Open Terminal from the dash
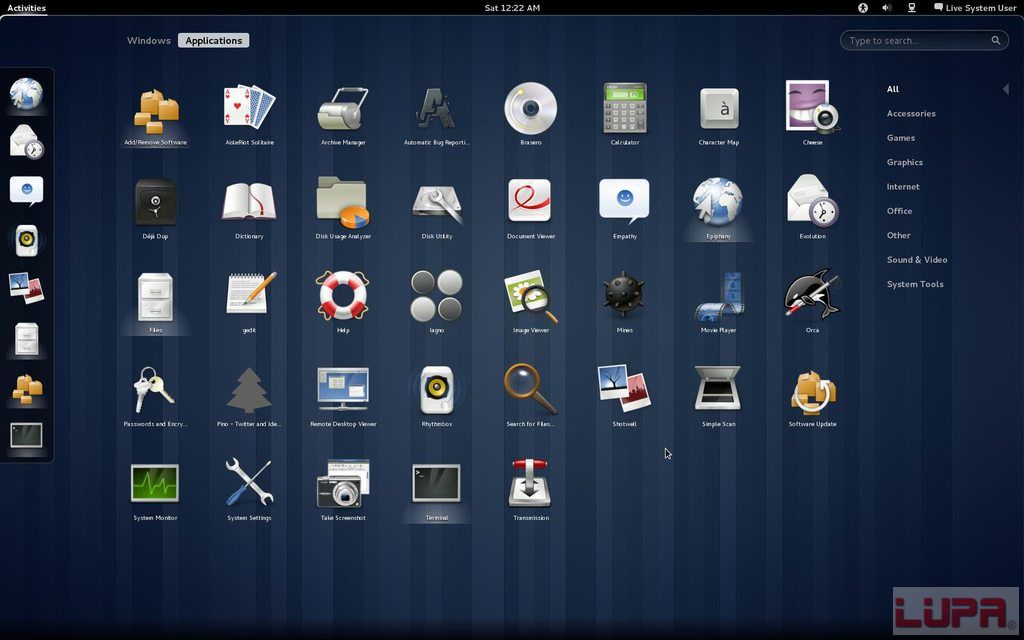Image resolution: width=1024 pixels, height=640 pixels. pos(26,436)
